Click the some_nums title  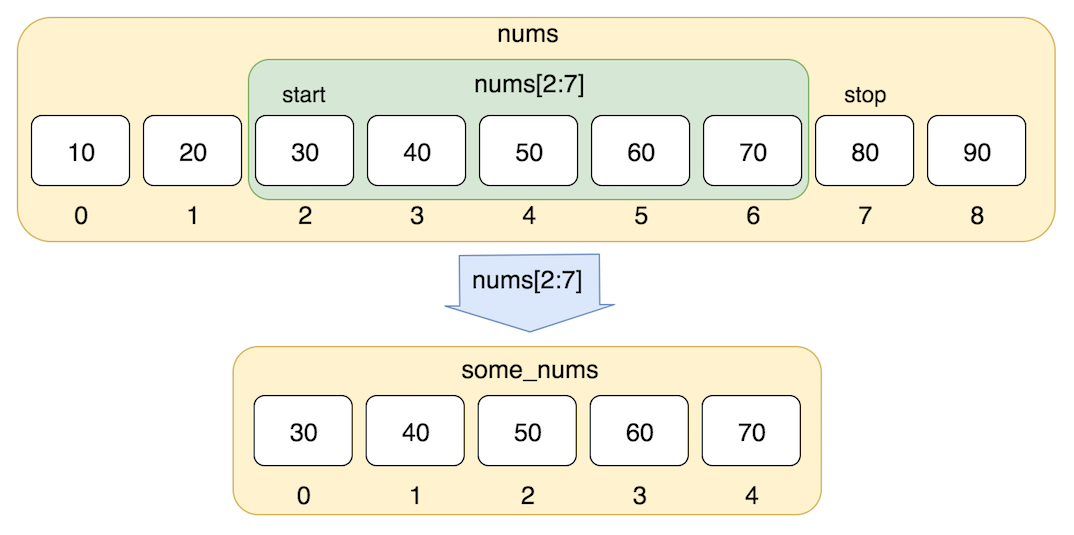(x=529, y=371)
